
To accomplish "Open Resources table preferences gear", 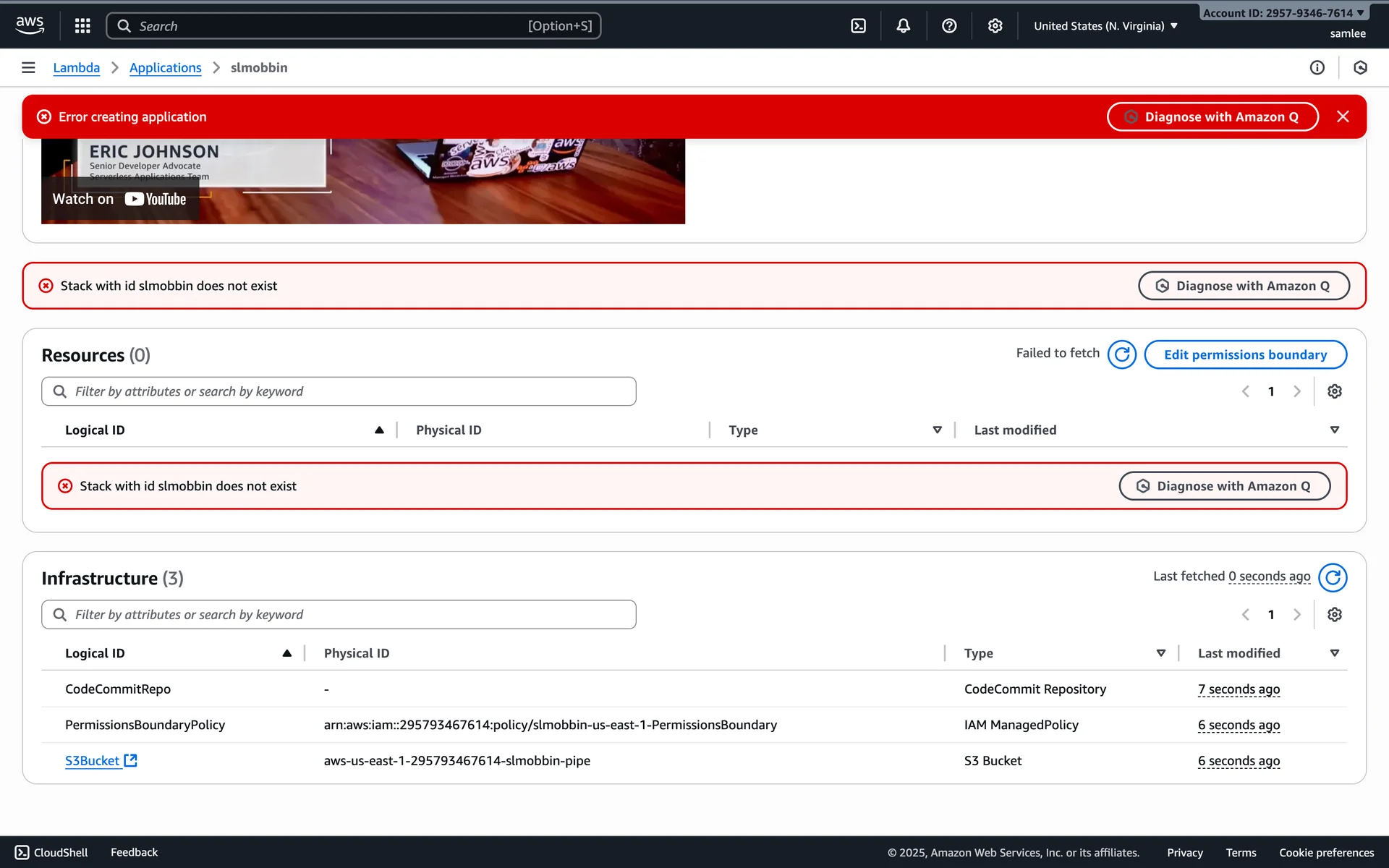I will pos(1334,391).
